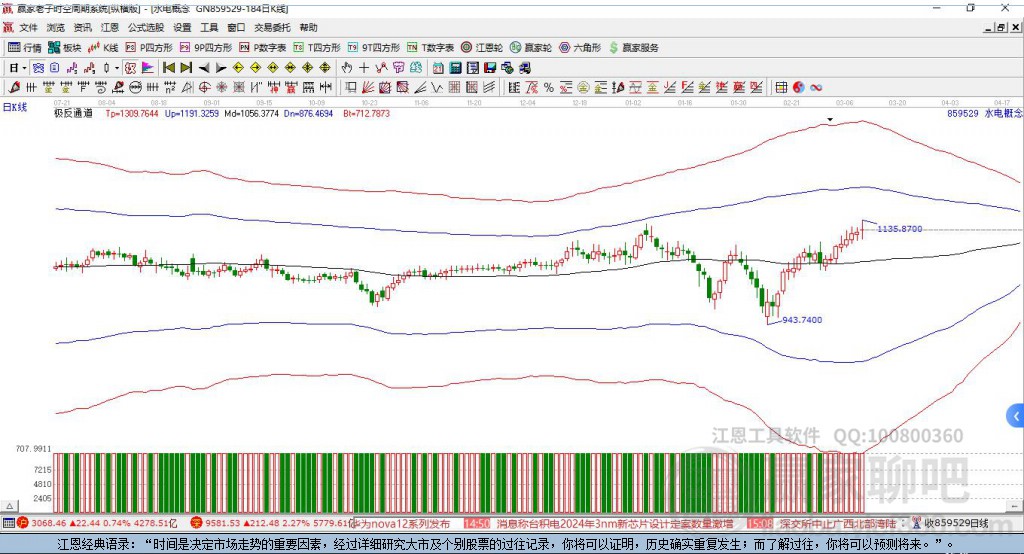
Task: Click the Tp=1309.7644 indicator value
Action: click(x=132, y=113)
